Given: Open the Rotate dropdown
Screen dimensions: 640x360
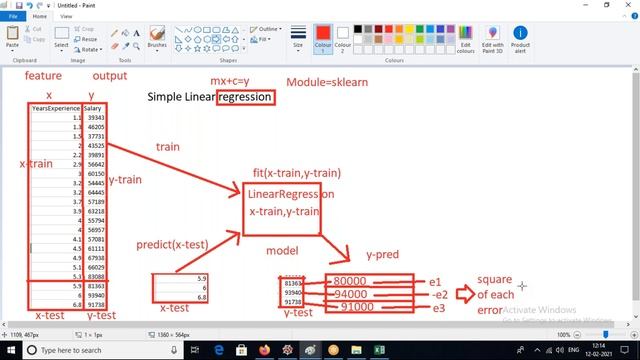Looking at the screenshot, I should click(x=88, y=49).
